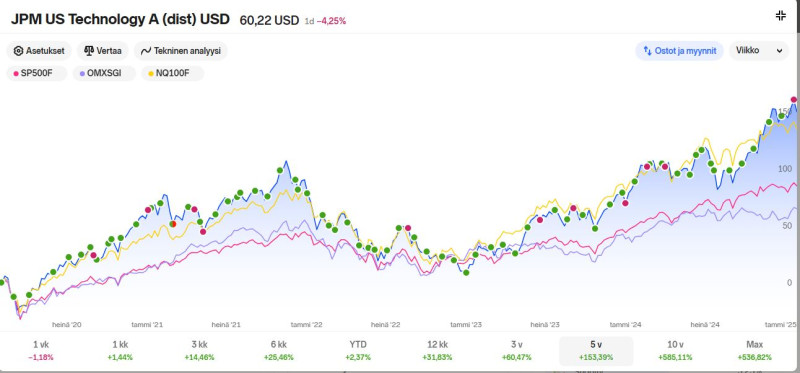Screen dimensions: 800x373
Task: Open Asetukset chart settings
Action: [x=39, y=51]
